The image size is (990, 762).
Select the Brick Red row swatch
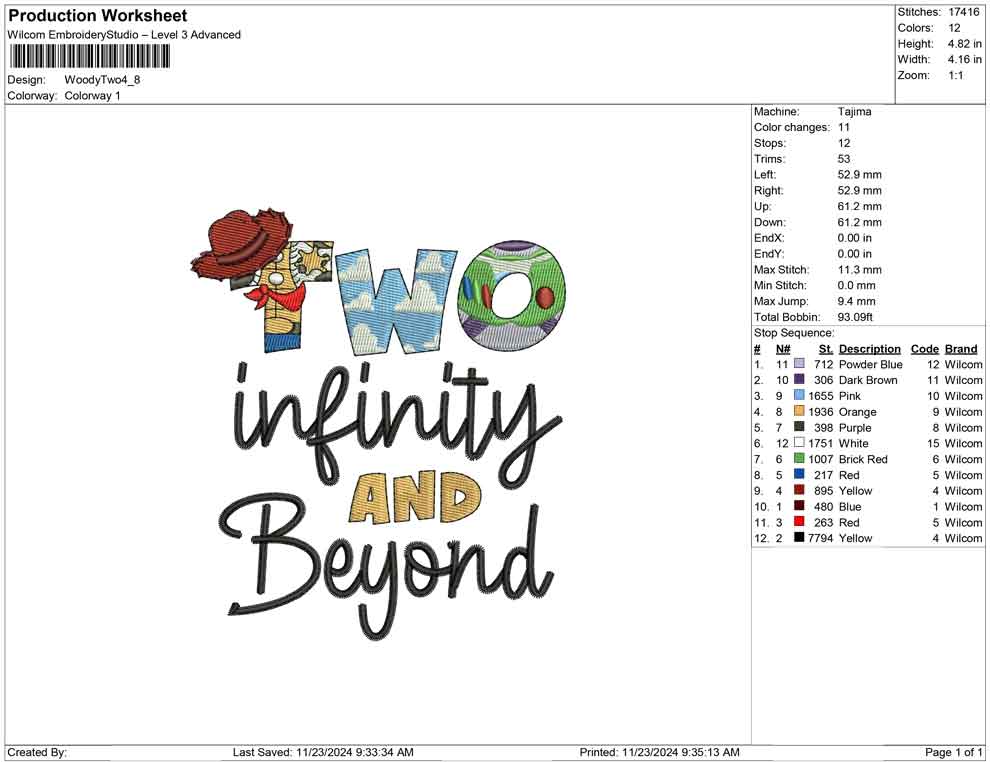799,458
